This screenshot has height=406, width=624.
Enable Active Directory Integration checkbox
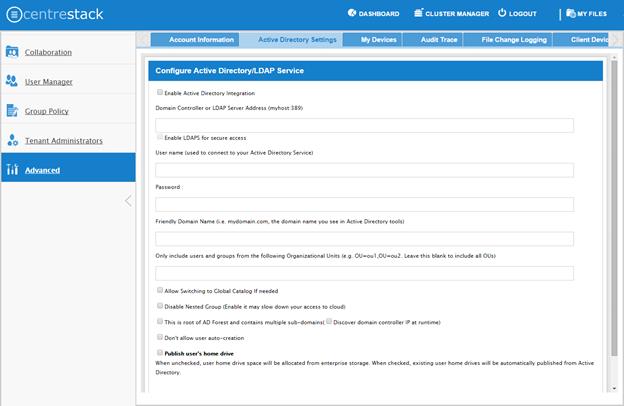tap(160, 93)
